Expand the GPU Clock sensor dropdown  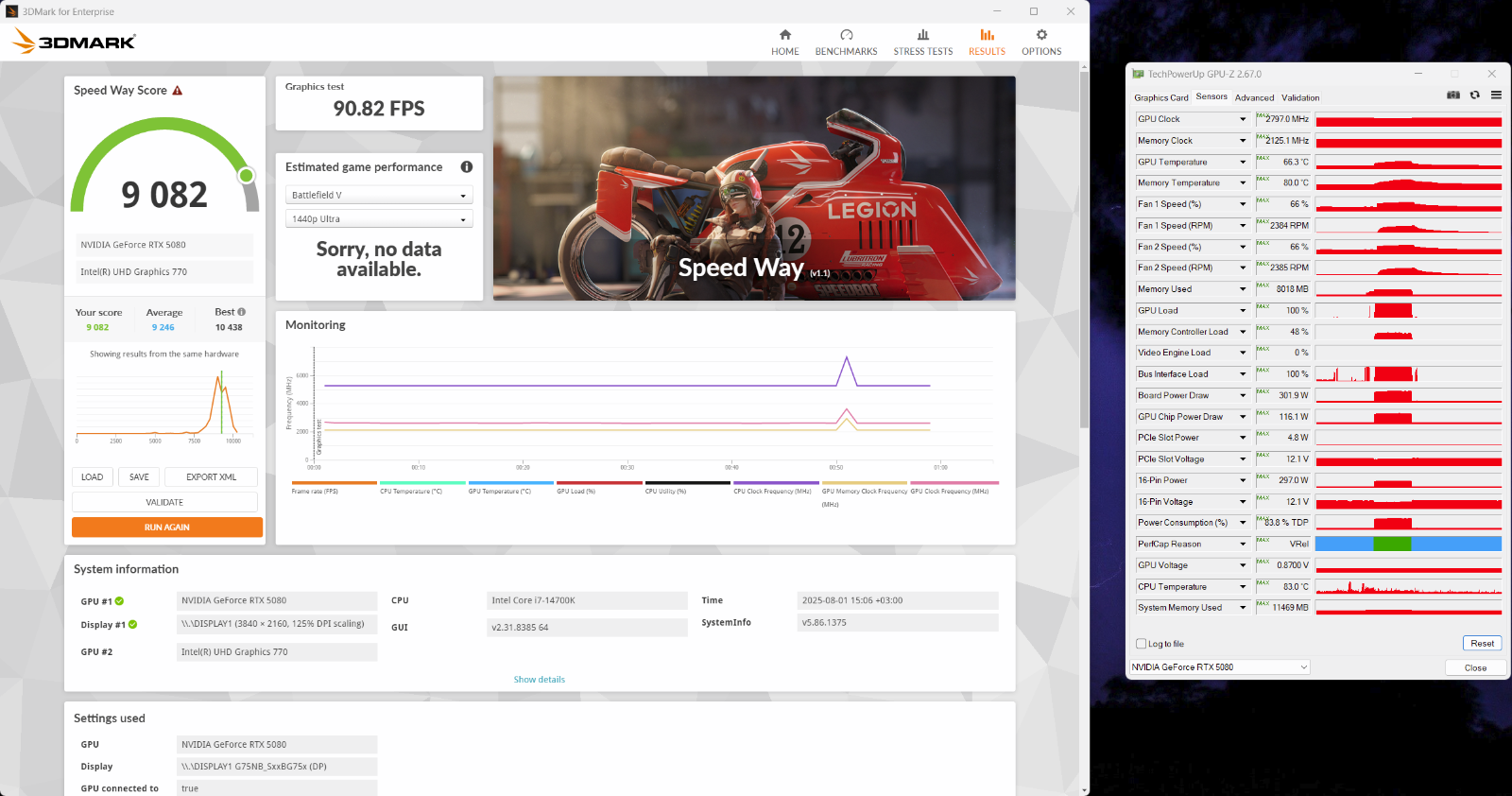[1243, 119]
